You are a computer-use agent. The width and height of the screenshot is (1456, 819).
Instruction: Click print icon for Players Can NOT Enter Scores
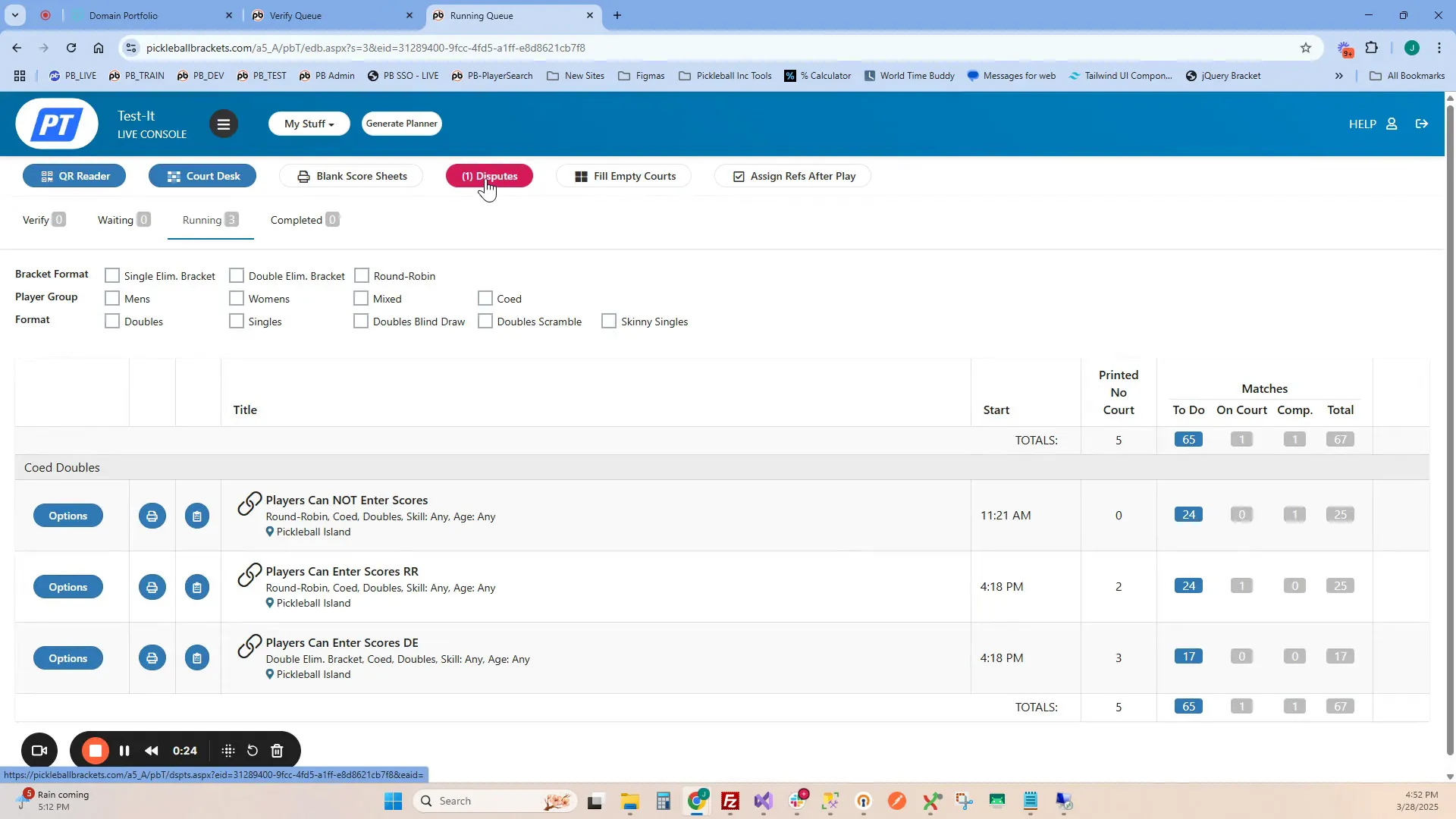click(152, 516)
